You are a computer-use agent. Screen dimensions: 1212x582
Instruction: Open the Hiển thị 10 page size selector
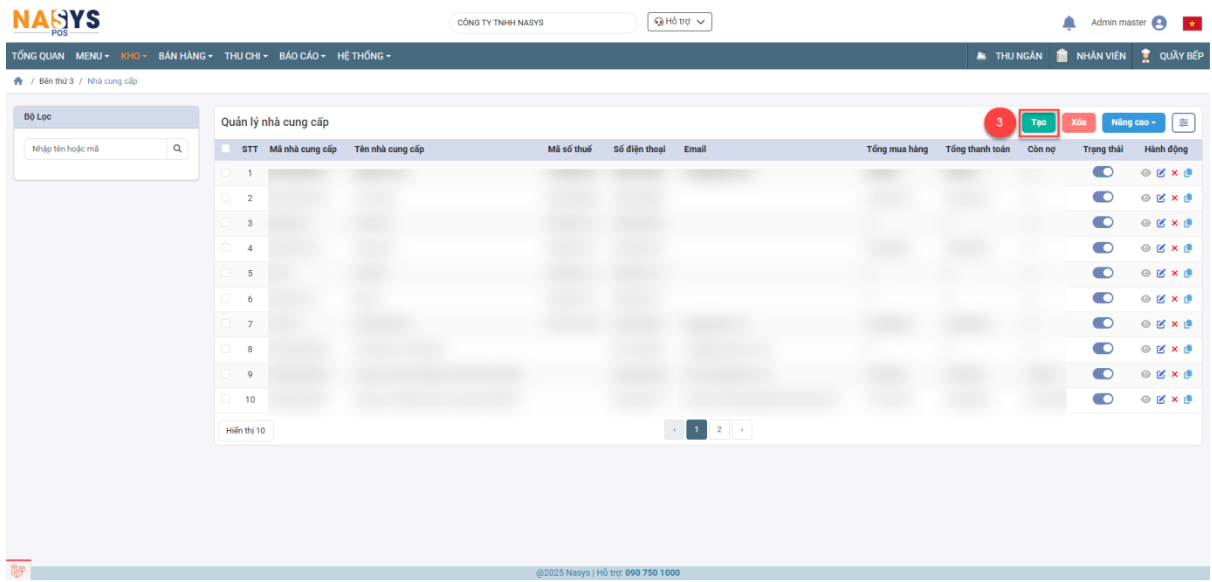[245, 430]
